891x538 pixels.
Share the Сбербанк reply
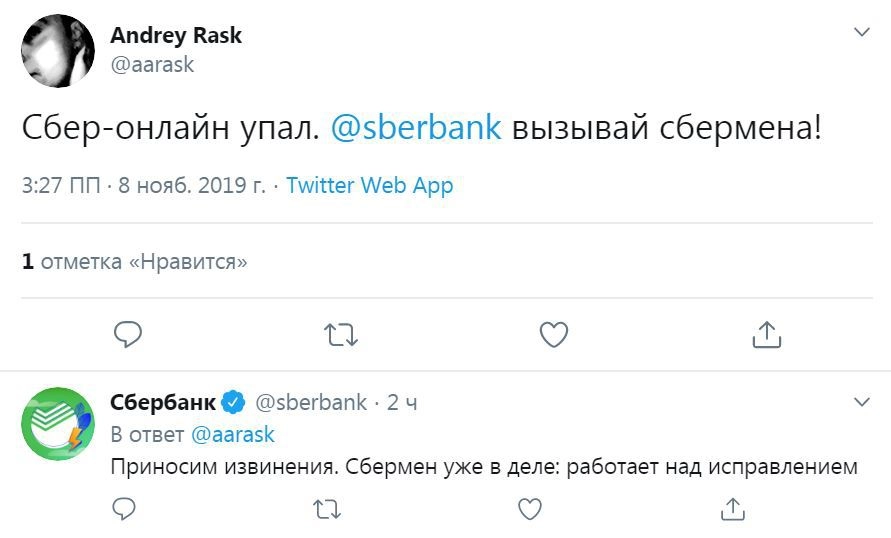click(732, 509)
